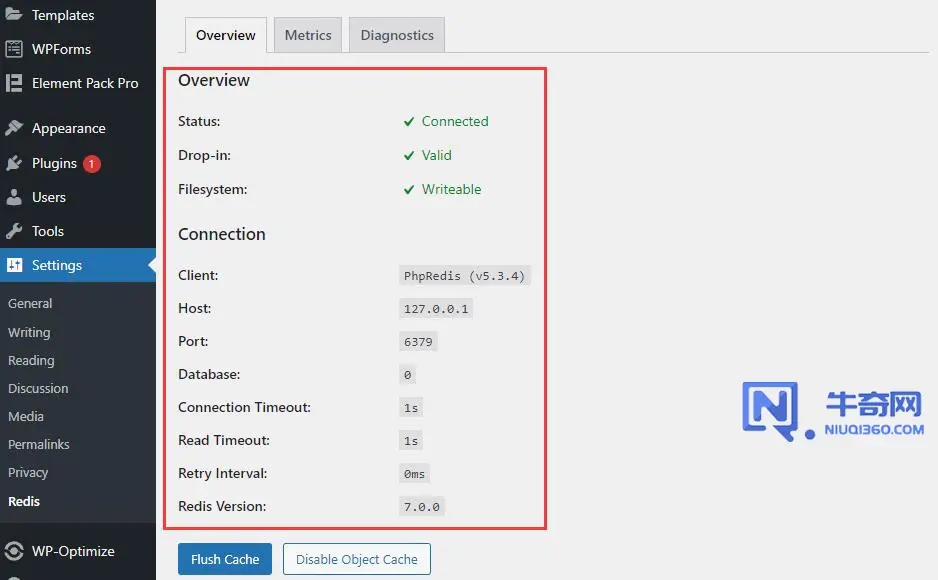Image resolution: width=938 pixels, height=580 pixels.
Task: Go to Permalinks settings submenu
Action: (38, 444)
